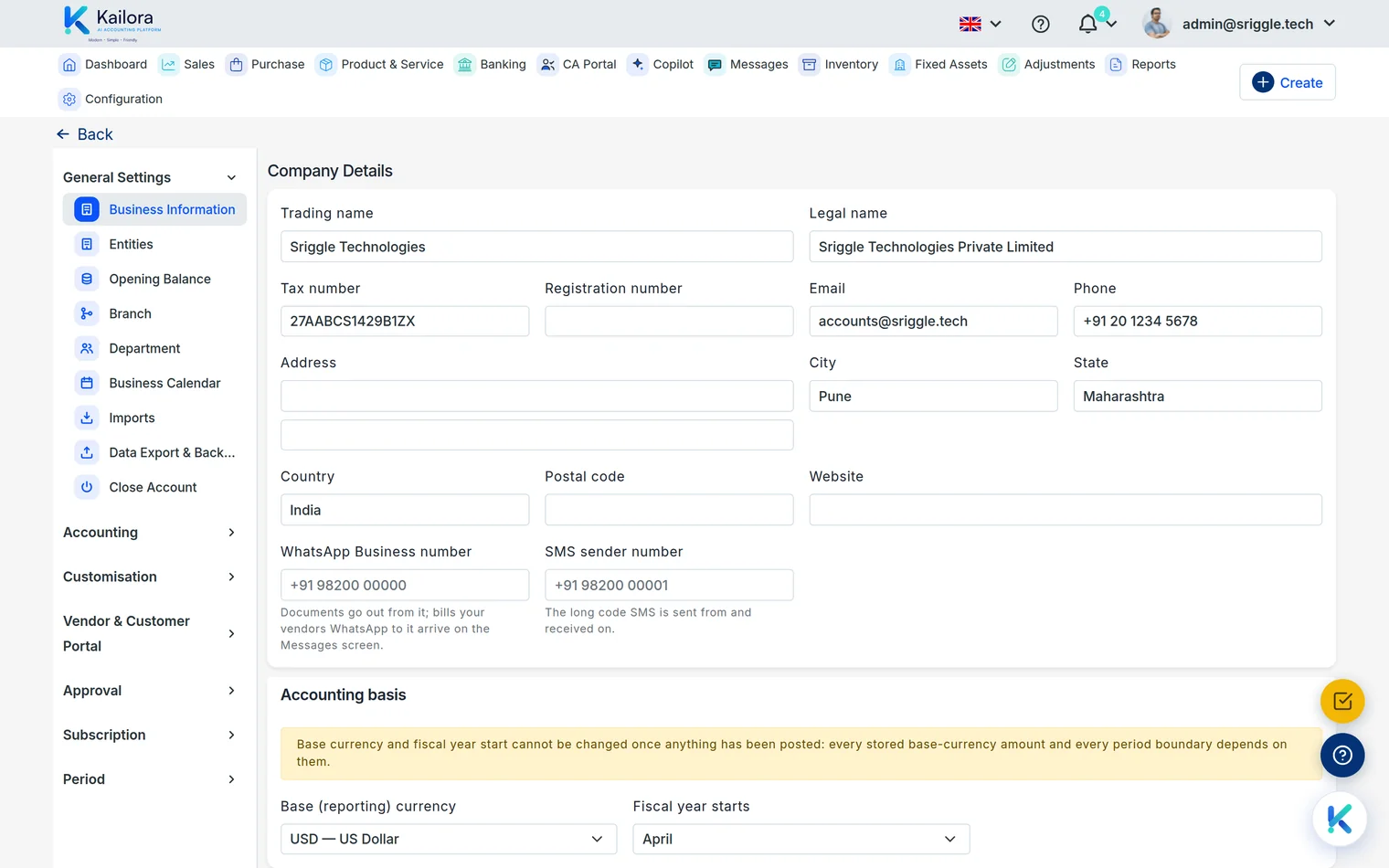Expand the Accounting settings section
This screenshot has height=868, width=1389.
click(x=150, y=533)
